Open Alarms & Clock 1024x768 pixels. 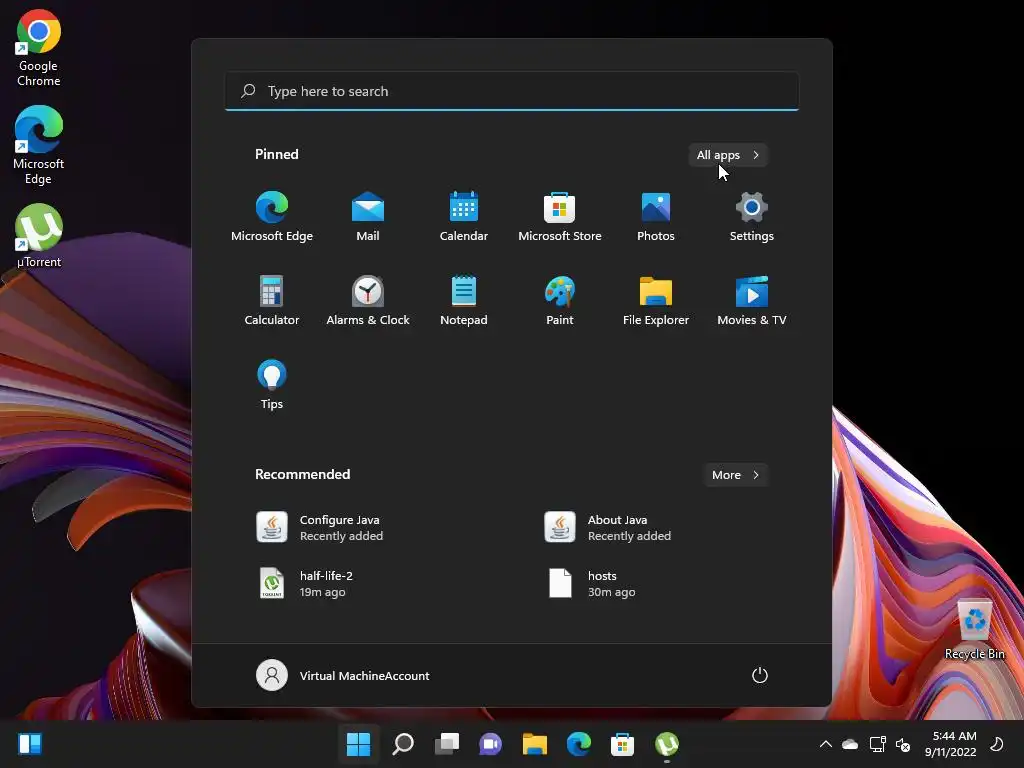[368, 300]
